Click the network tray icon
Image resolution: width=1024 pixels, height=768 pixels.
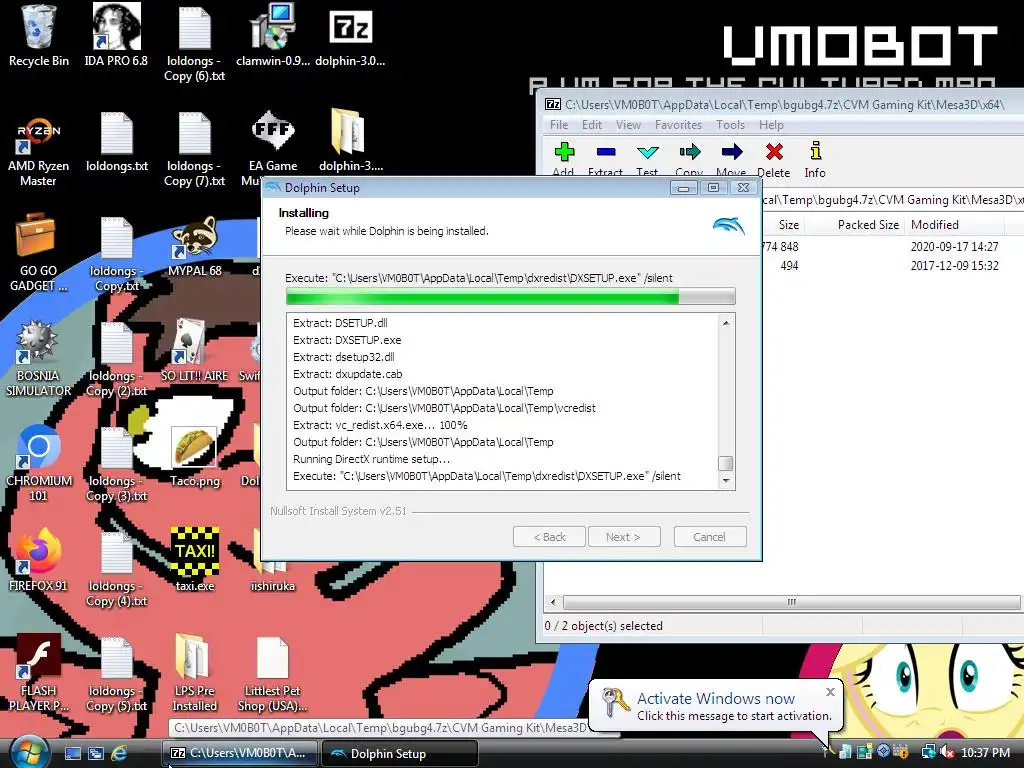[928, 752]
